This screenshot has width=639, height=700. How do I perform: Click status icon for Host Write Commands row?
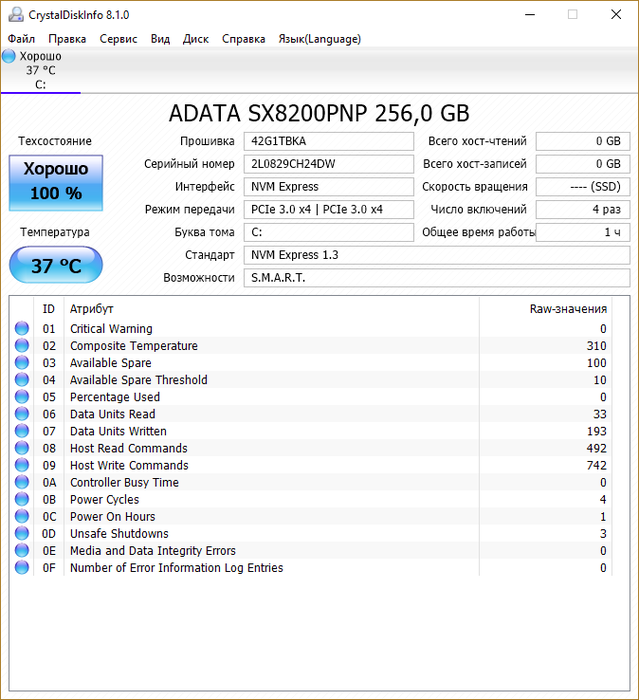click(22, 465)
